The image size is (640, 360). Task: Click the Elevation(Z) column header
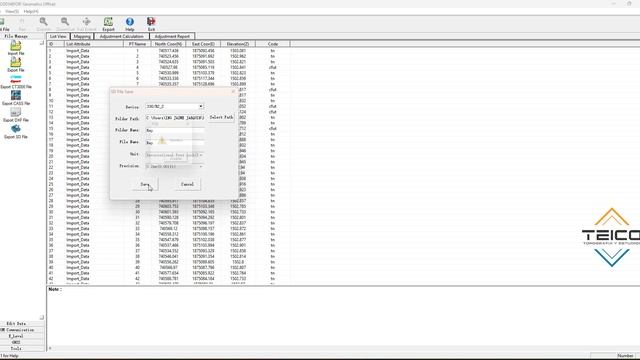[x=238, y=44]
